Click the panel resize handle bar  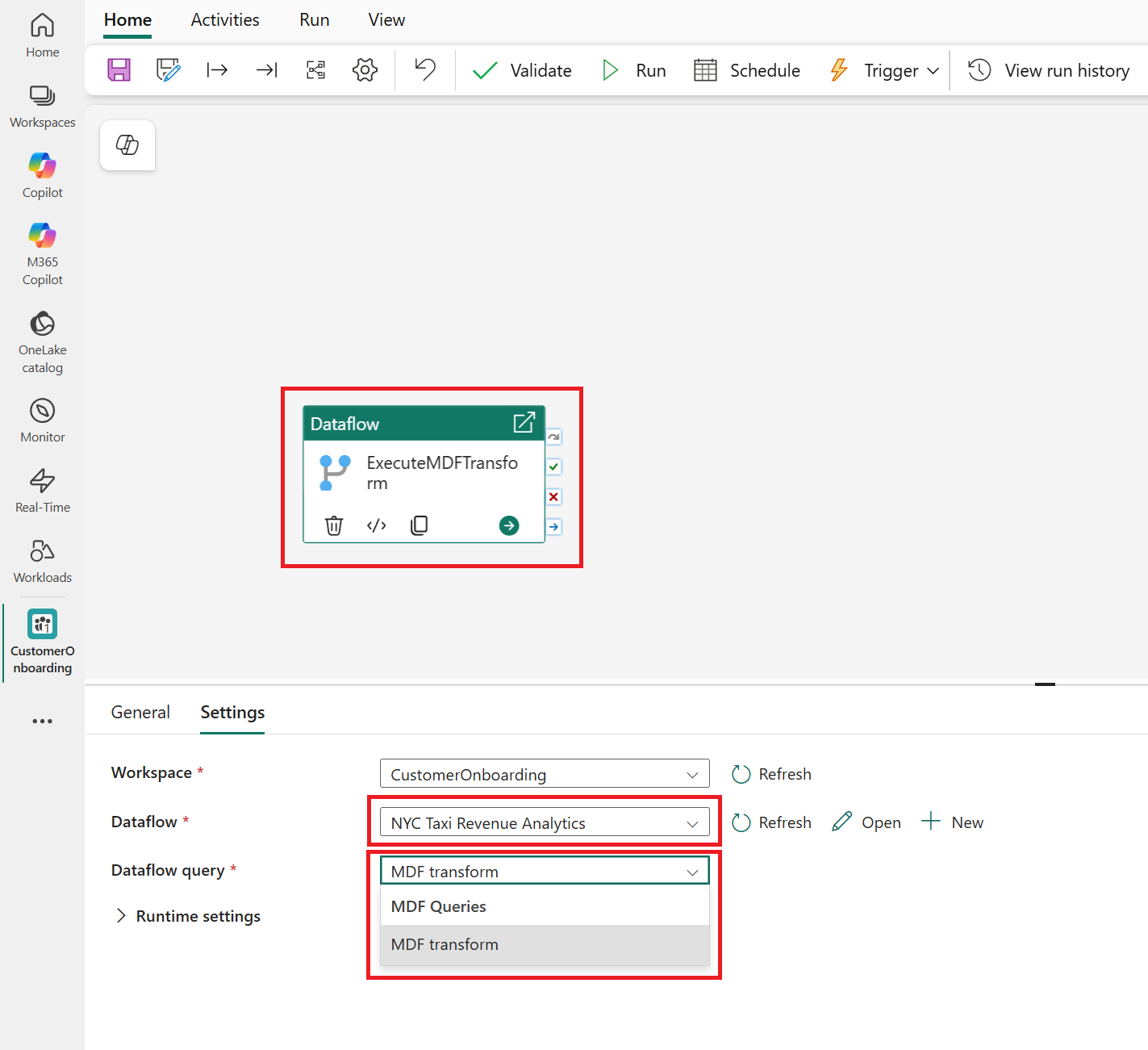coord(1045,684)
